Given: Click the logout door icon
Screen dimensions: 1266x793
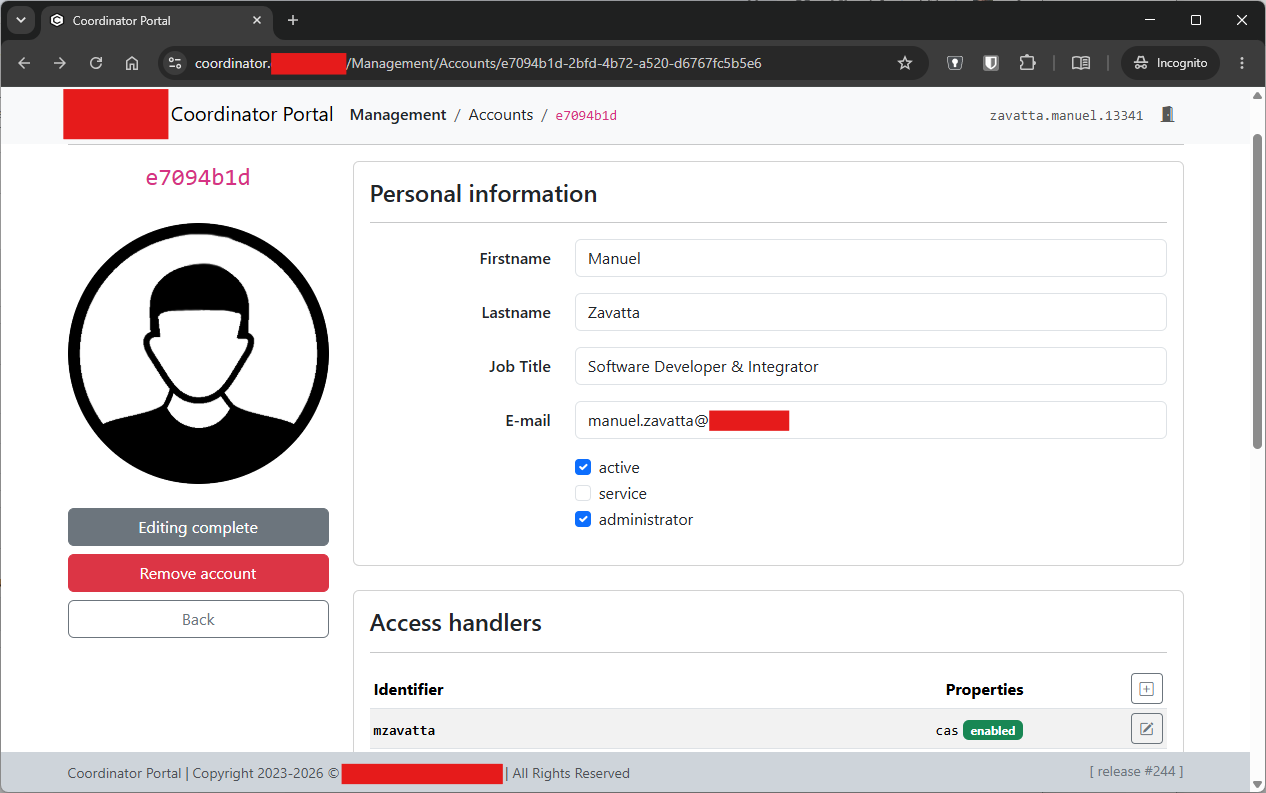Looking at the screenshot, I should (x=1167, y=115).
